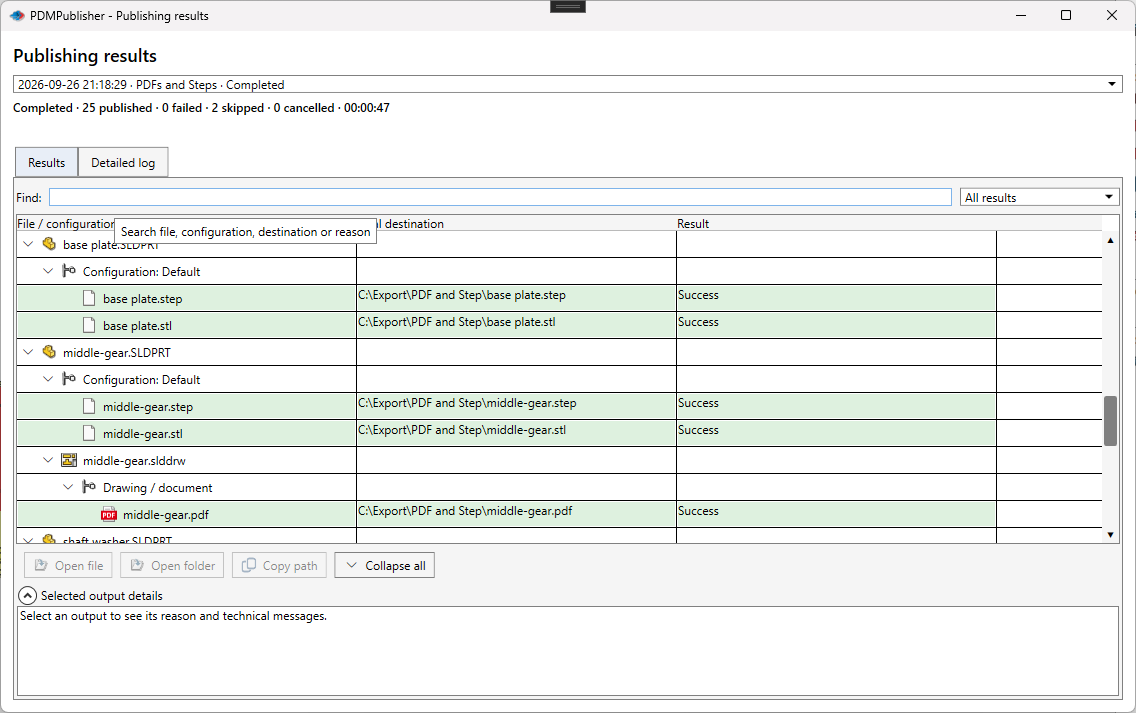Viewport: 1136px width, 713px height.
Task: Click path C:\Export\PDF and Step\middle-gear.pdf
Action: coord(465,511)
